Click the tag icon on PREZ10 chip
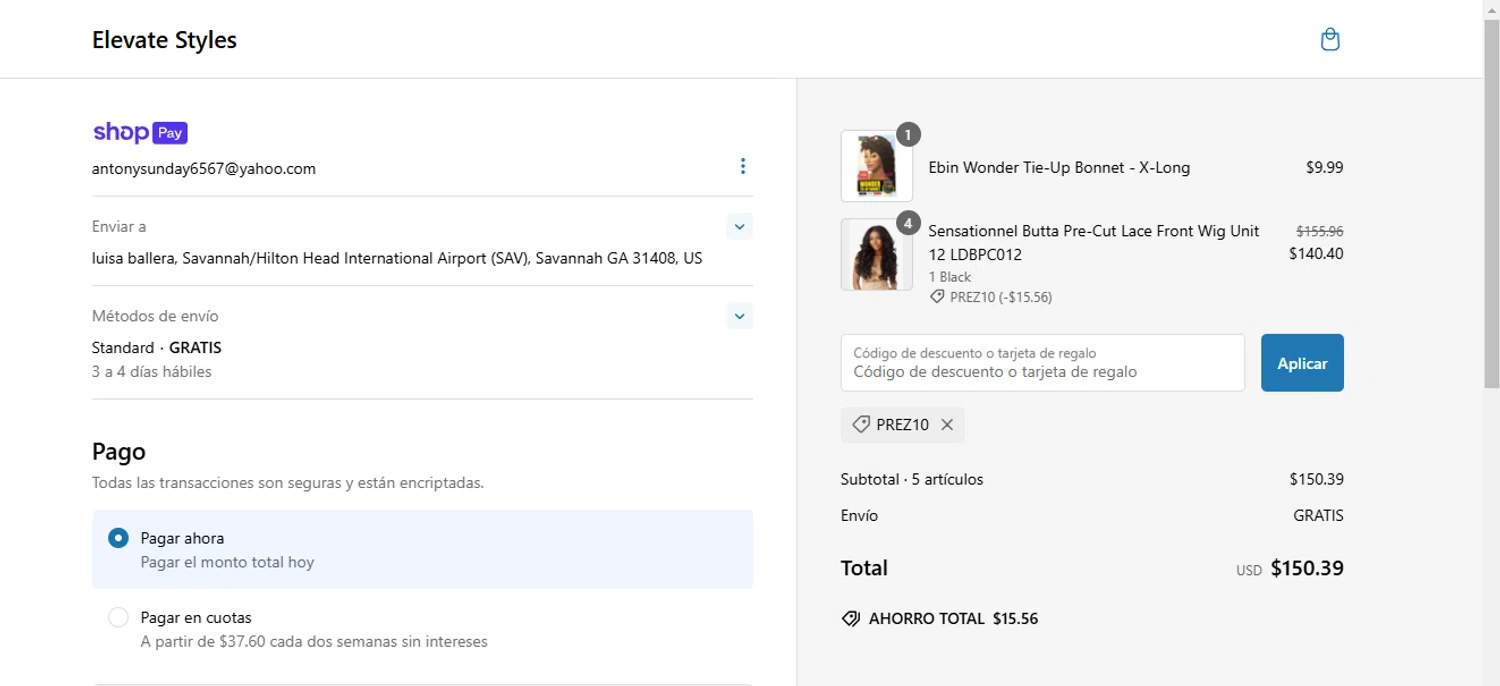Screen dimensions: 1500x686 click(x=860, y=425)
